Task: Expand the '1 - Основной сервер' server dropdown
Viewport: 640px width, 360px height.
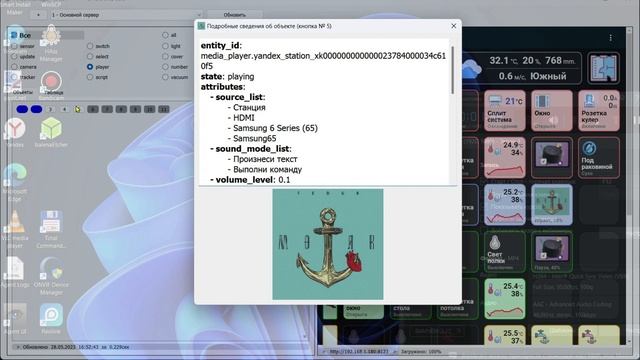Action: click(126, 15)
